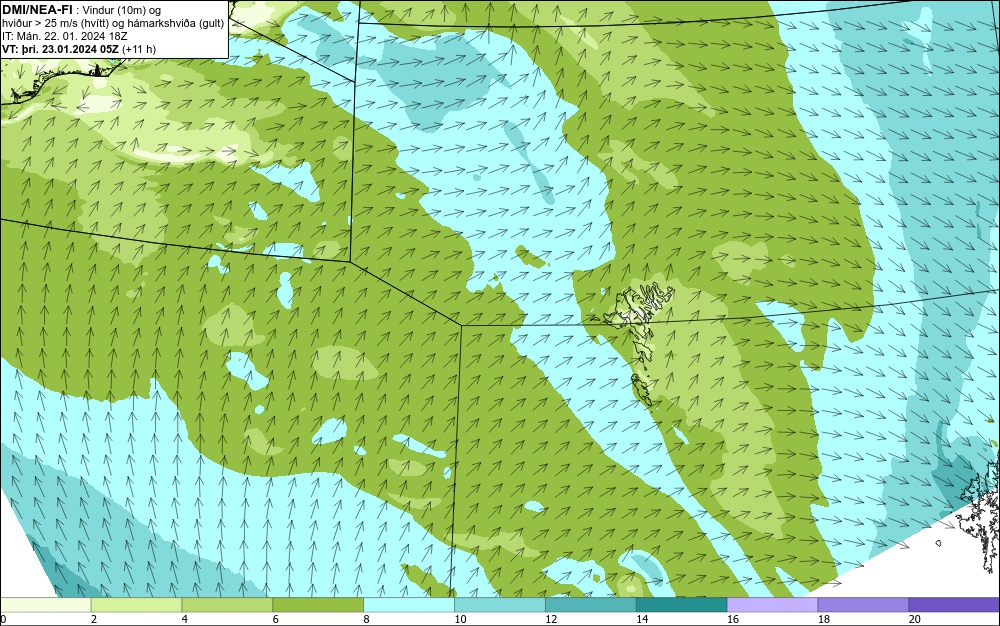1000x626 pixels.
Task: Click the legend swatch above 20 m/s
Action: click(x=954, y=604)
